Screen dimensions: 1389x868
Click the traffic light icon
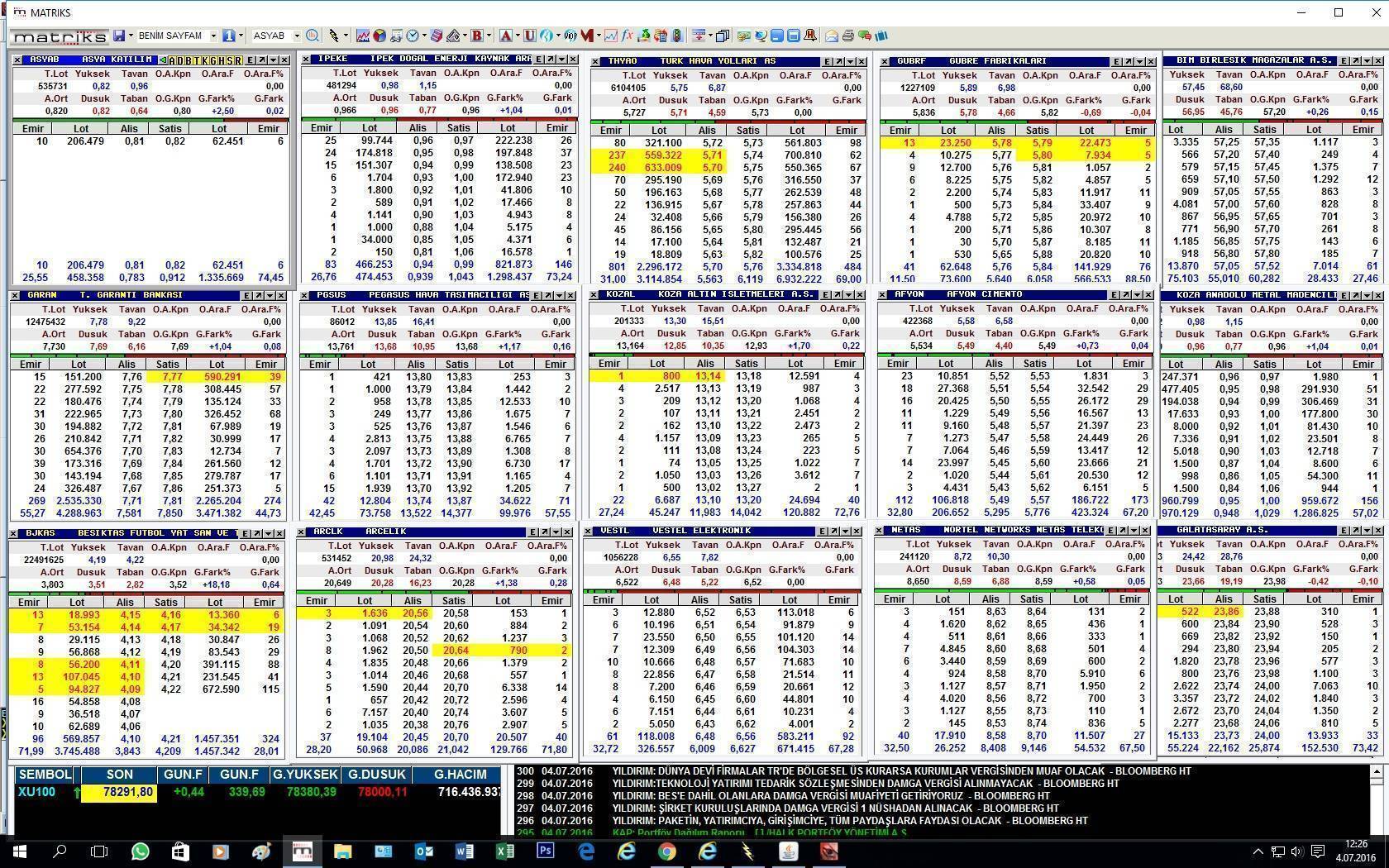coord(677,36)
